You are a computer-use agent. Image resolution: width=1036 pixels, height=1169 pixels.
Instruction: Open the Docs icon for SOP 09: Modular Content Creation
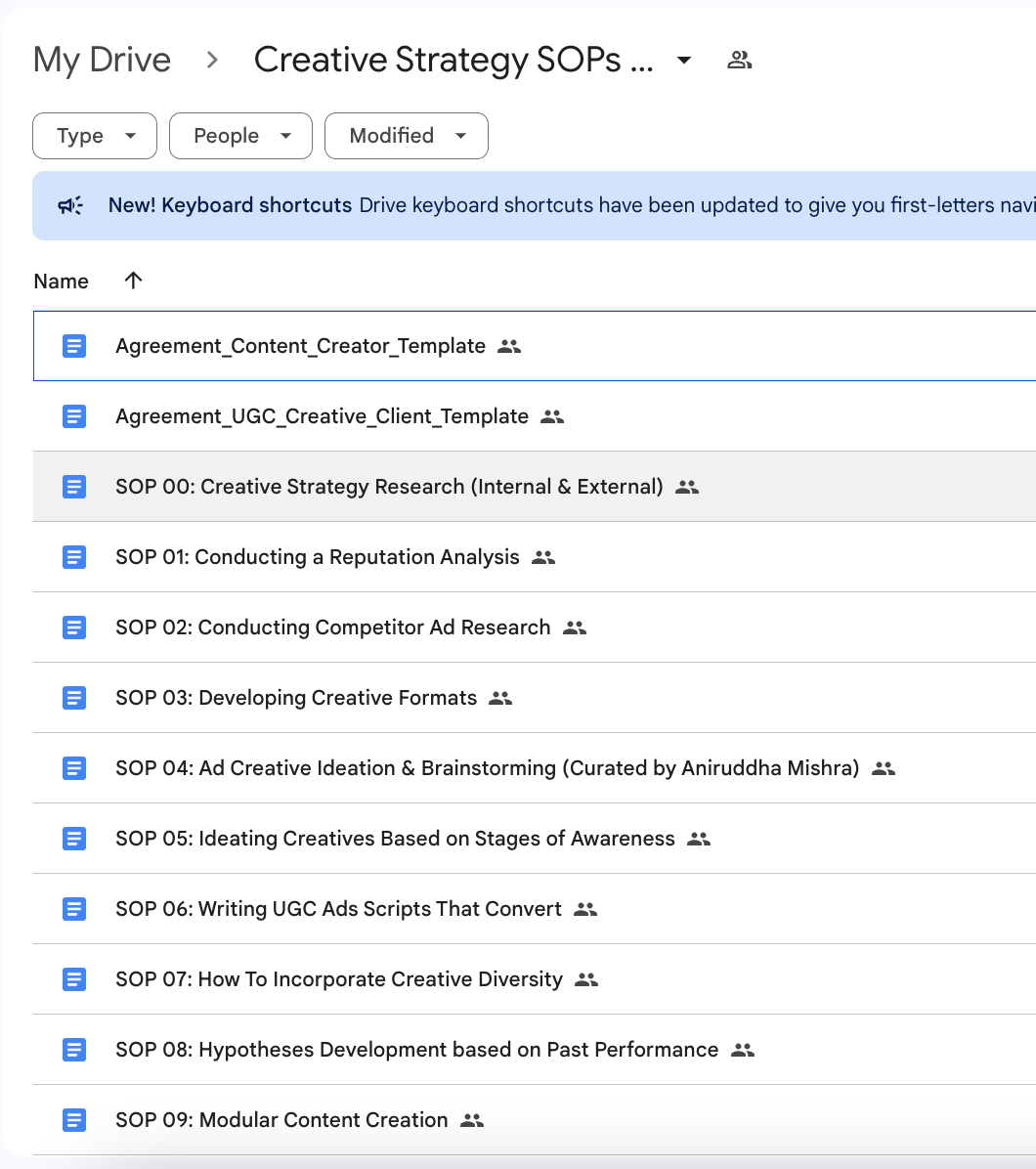pyautogui.click(x=74, y=1120)
